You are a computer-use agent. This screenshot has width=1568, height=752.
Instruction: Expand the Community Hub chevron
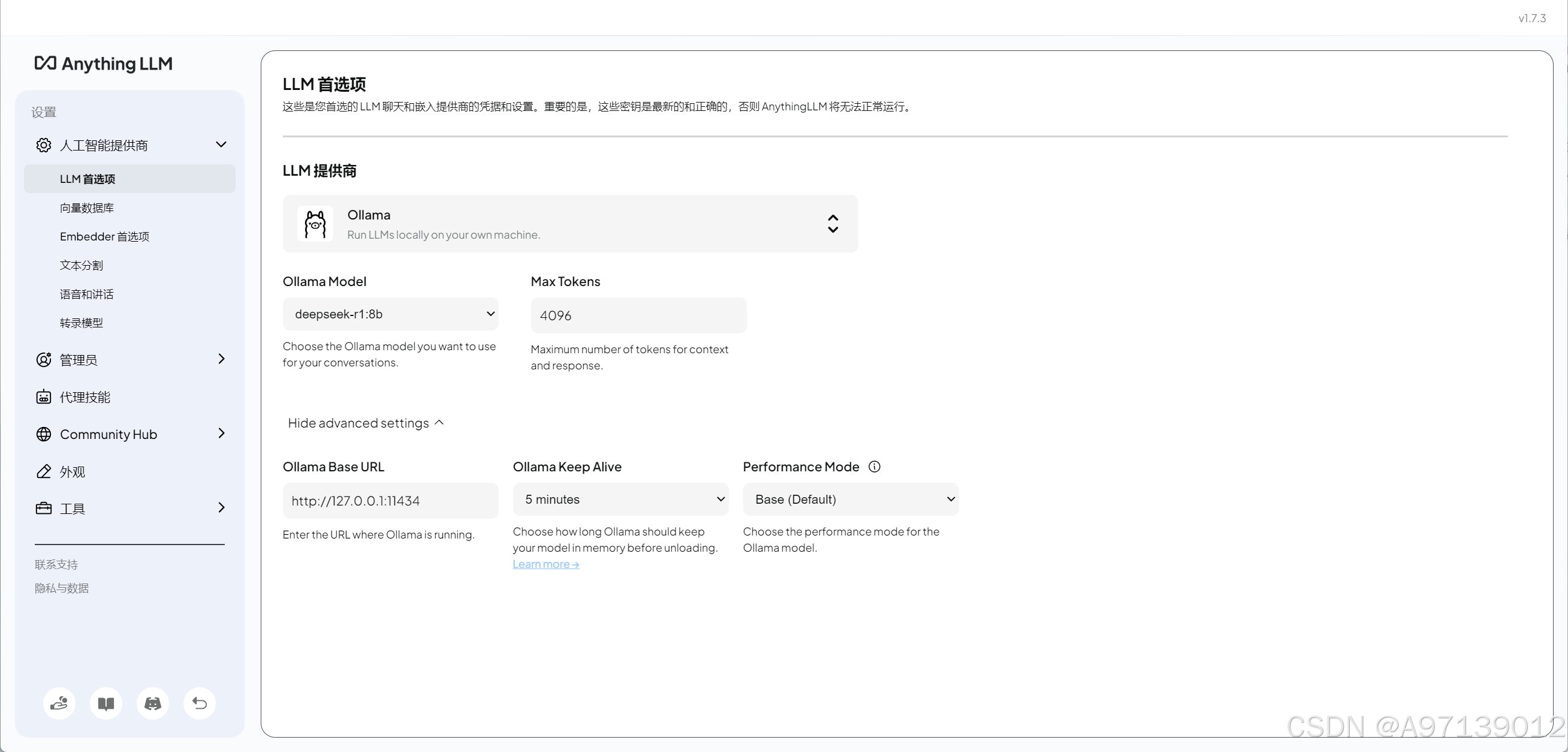pyautogui.click(x=222, y=434)
